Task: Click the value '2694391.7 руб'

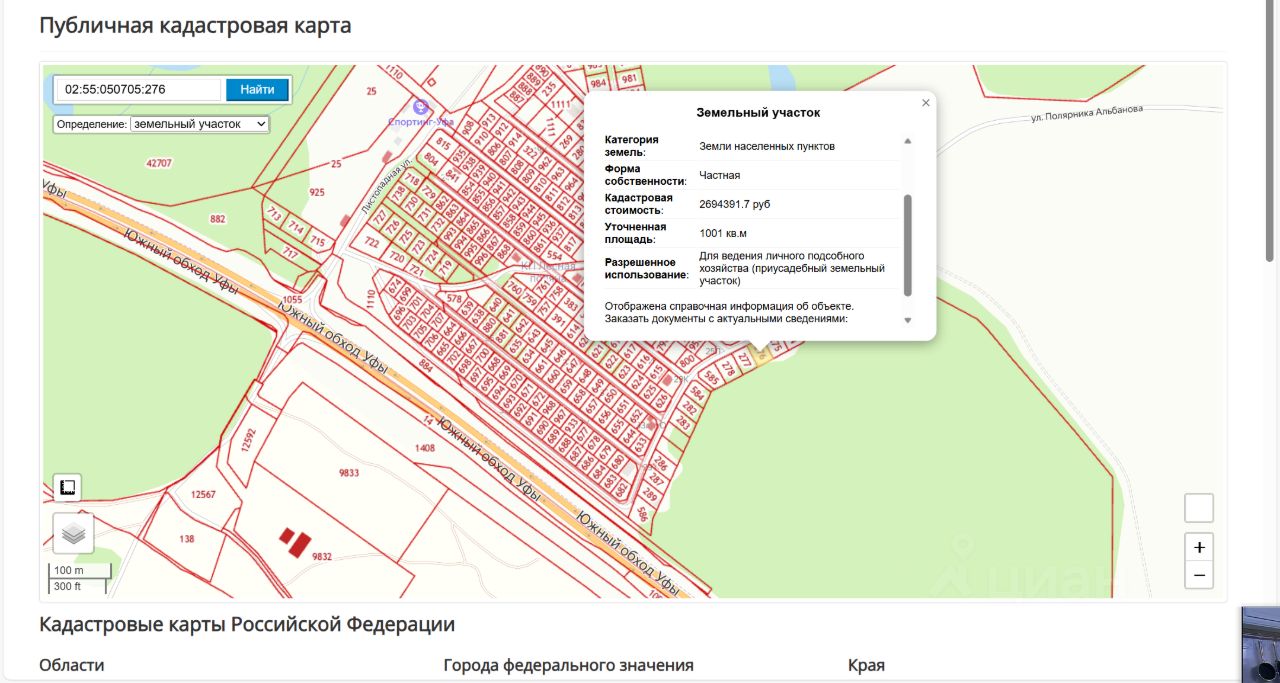Action: point(735,204)
